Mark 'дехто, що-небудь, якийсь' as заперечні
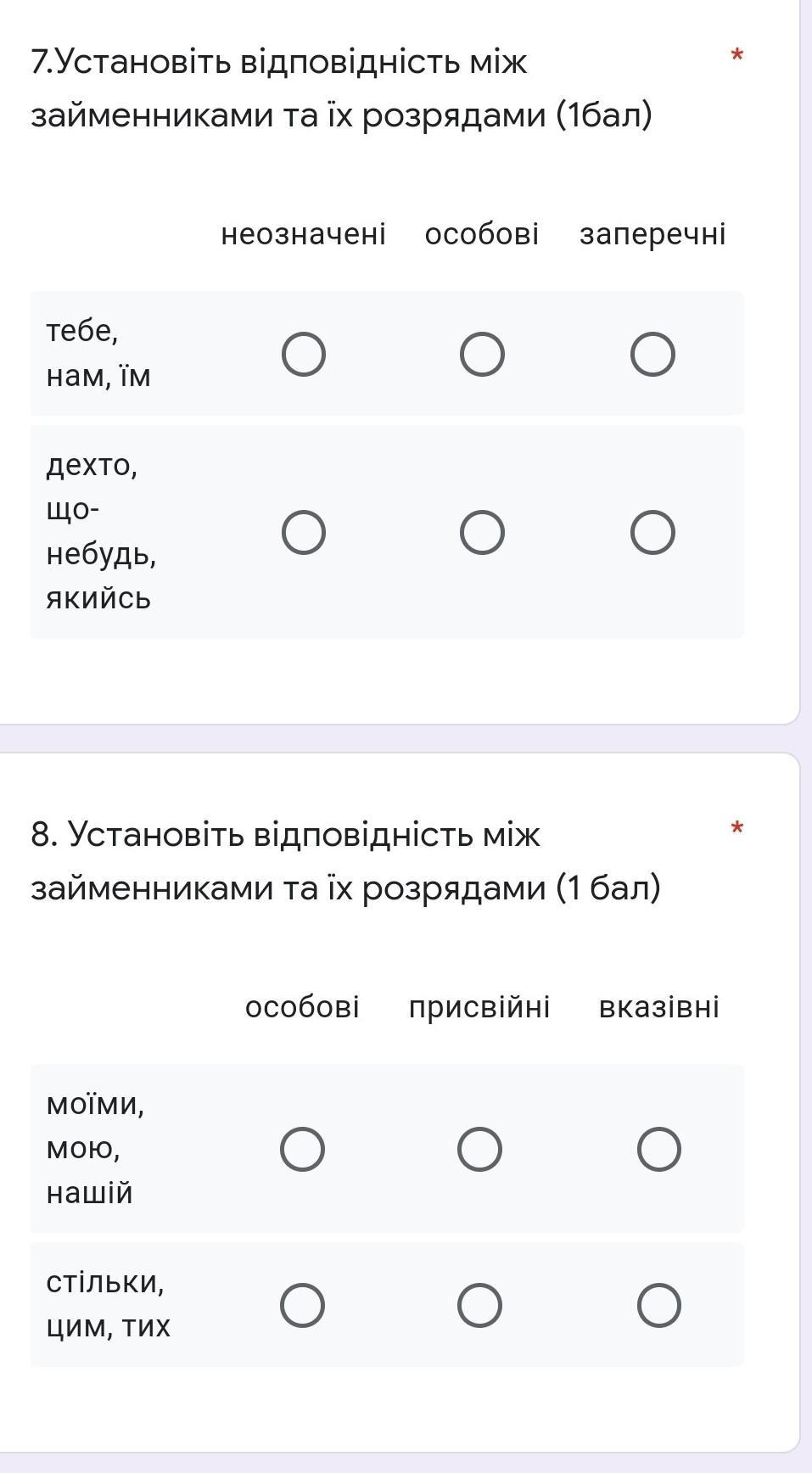Screen dimensions: 812x1473 [x=652, y=533]
